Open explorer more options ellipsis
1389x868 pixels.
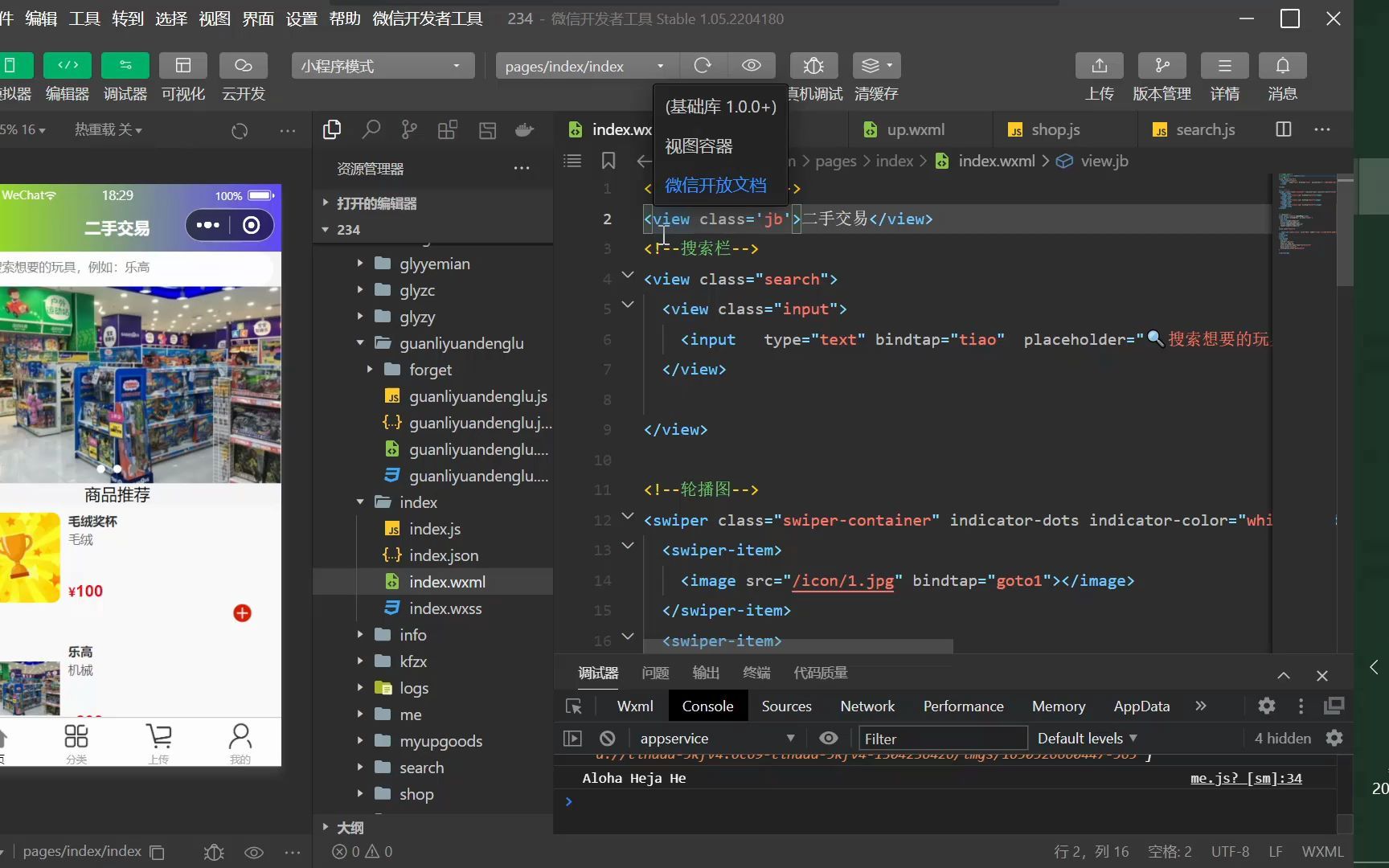click(x=522, y=169)
